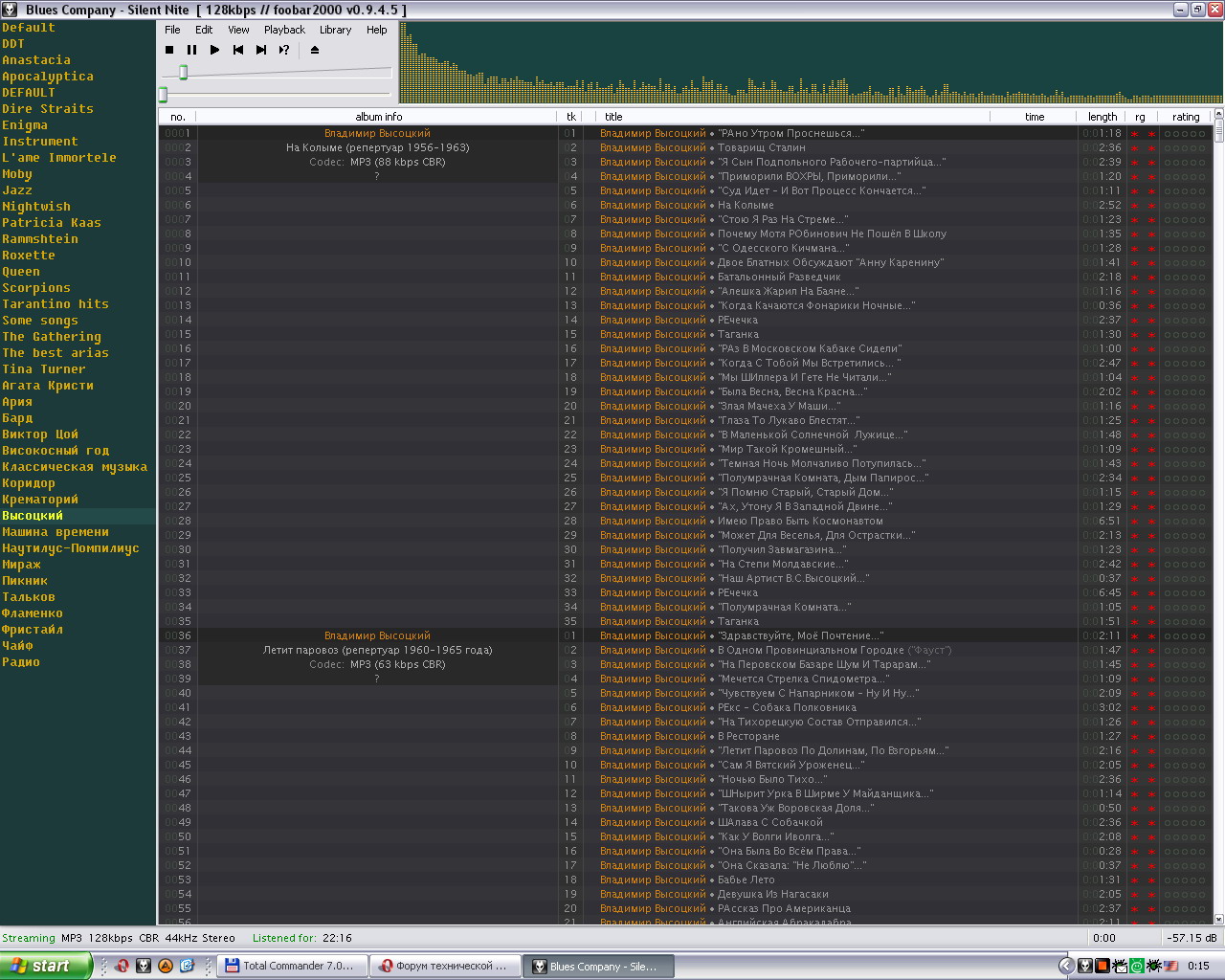Select the Queen playlist
Image resolution: width=1225 pixels, height=980 pixels.
(21, 272)
